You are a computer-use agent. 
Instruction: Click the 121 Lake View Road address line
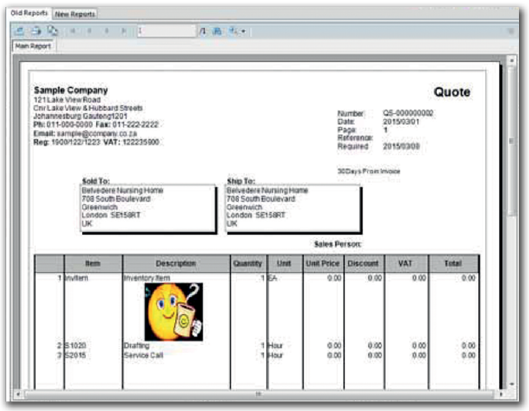coord(67,100)
